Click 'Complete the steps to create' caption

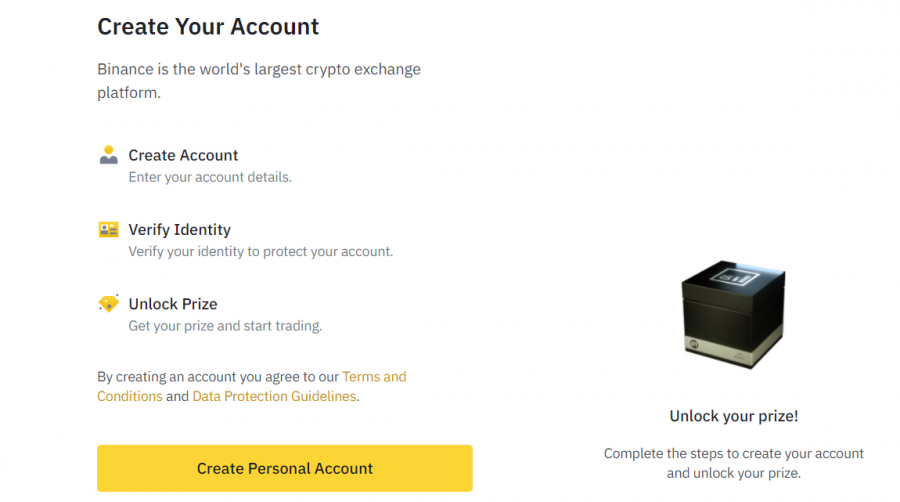(x=734, y=463)
